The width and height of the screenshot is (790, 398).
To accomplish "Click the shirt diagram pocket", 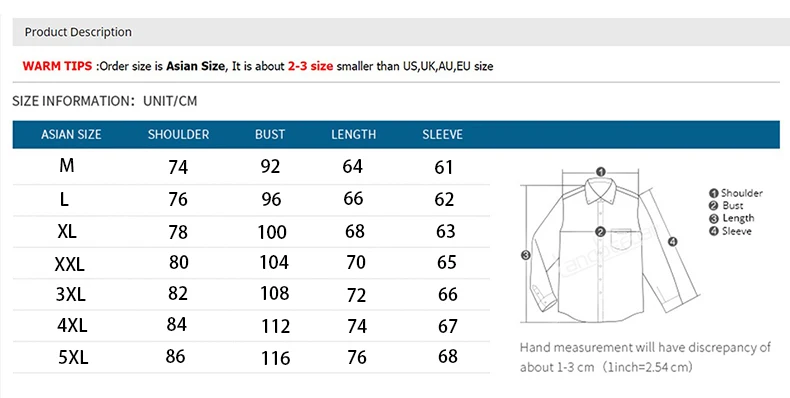I will click(621, 239).
